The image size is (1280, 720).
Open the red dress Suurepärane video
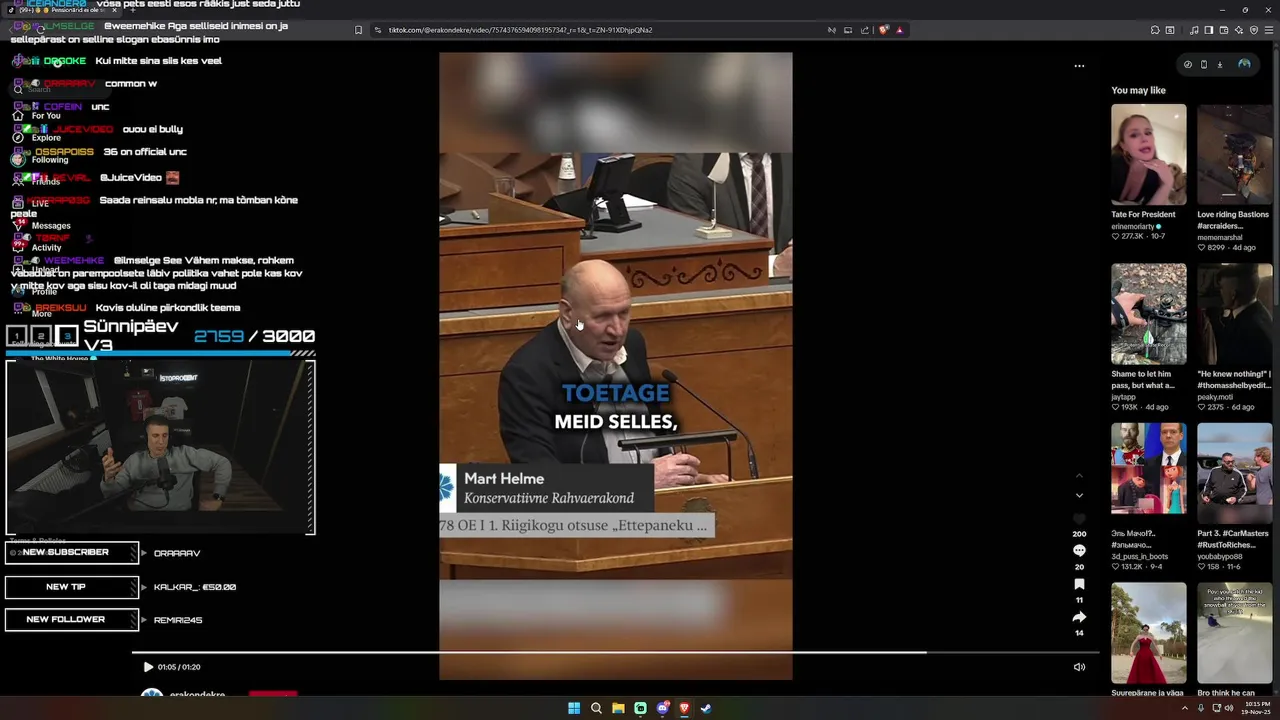coord(1149,633)
